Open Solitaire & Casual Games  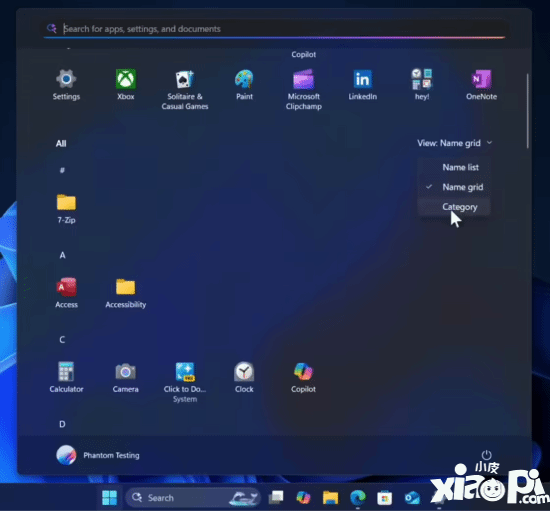[x=185, y=89]
